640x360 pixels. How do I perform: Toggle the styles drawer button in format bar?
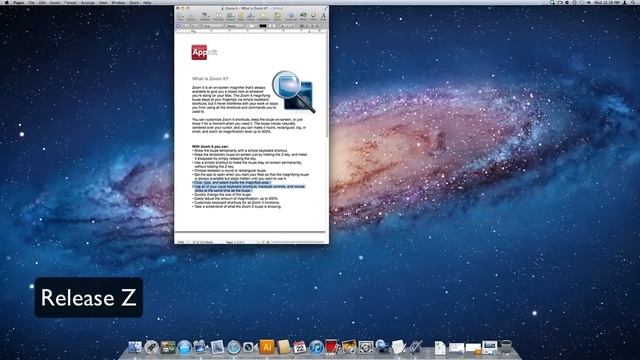[x=178, y=26]
